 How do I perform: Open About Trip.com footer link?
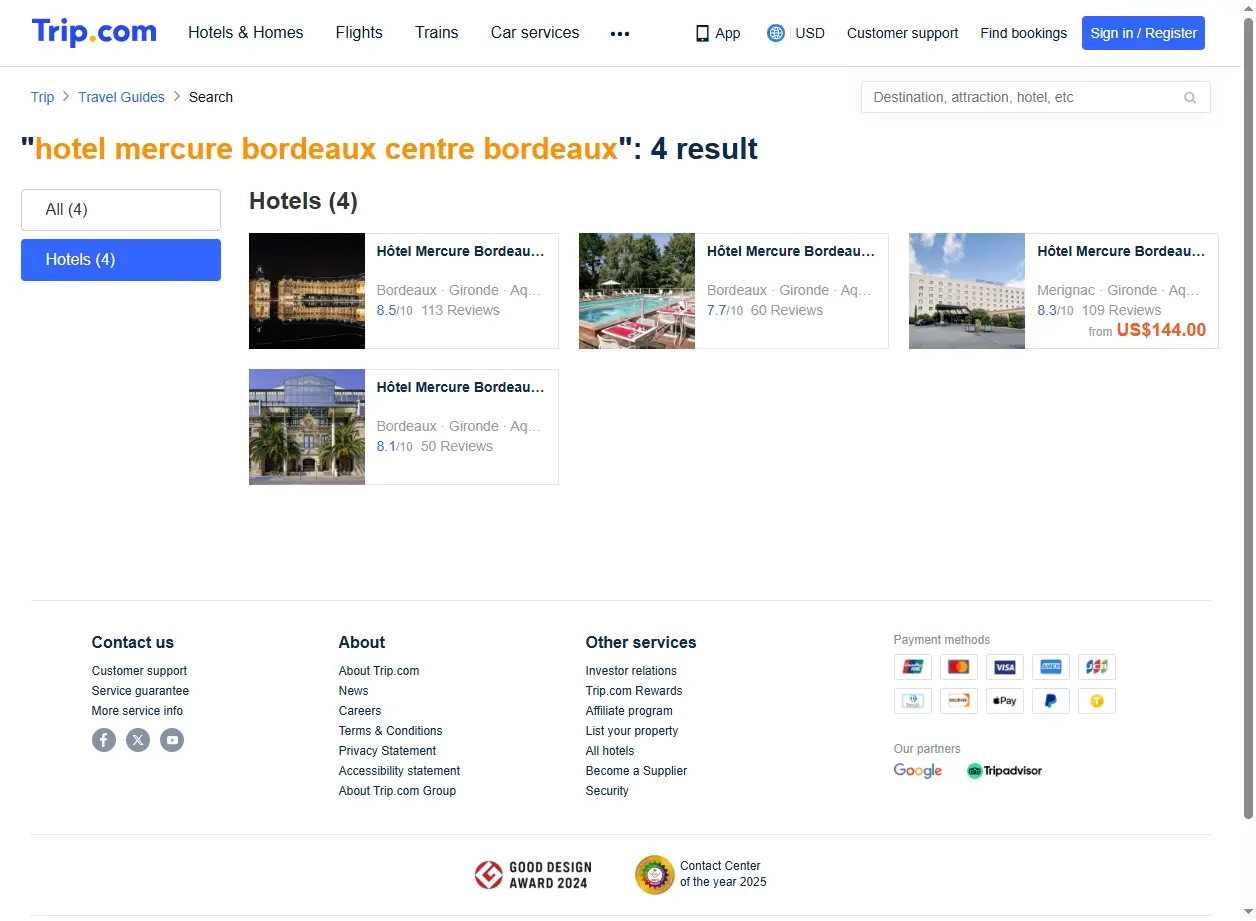click(x=379, y=671)
